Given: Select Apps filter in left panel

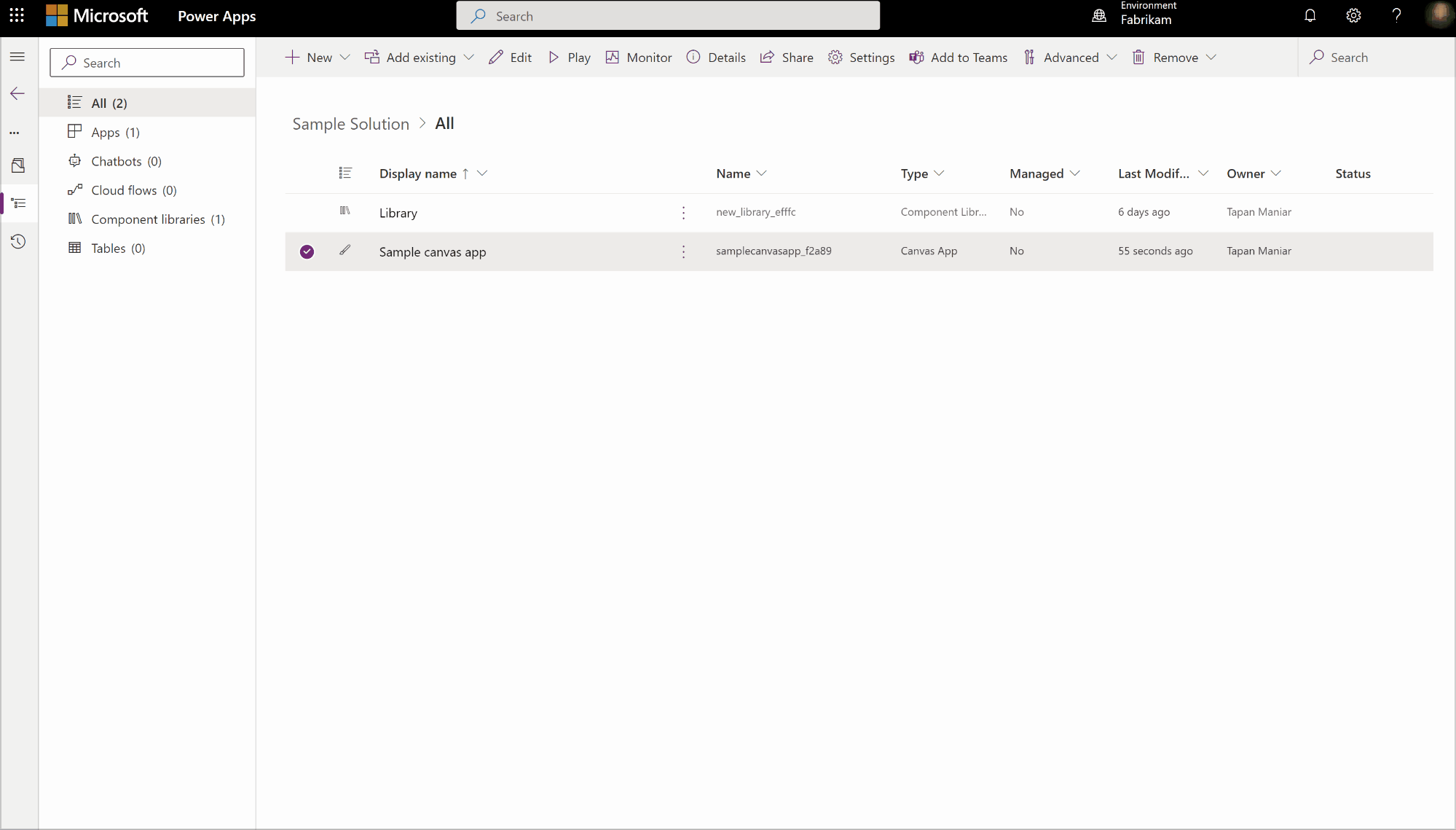Looking at the screenshot, I should [x=115, y=131].
